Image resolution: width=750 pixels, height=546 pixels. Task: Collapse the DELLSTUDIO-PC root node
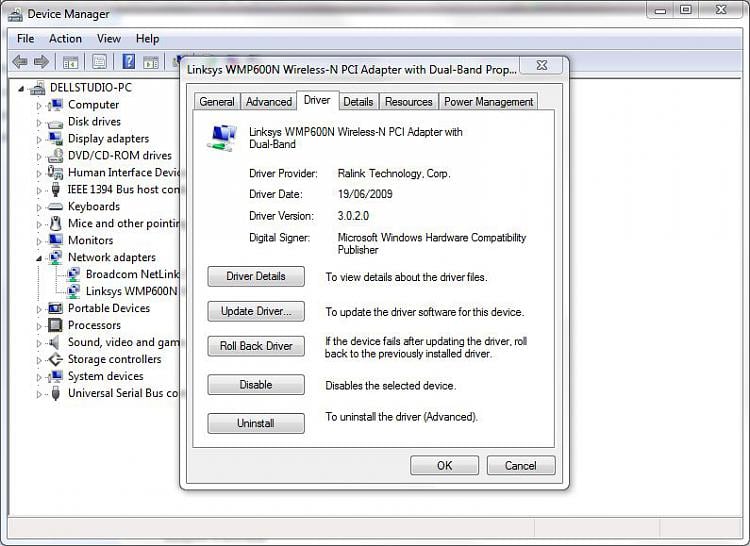click(x=21, y=88)
